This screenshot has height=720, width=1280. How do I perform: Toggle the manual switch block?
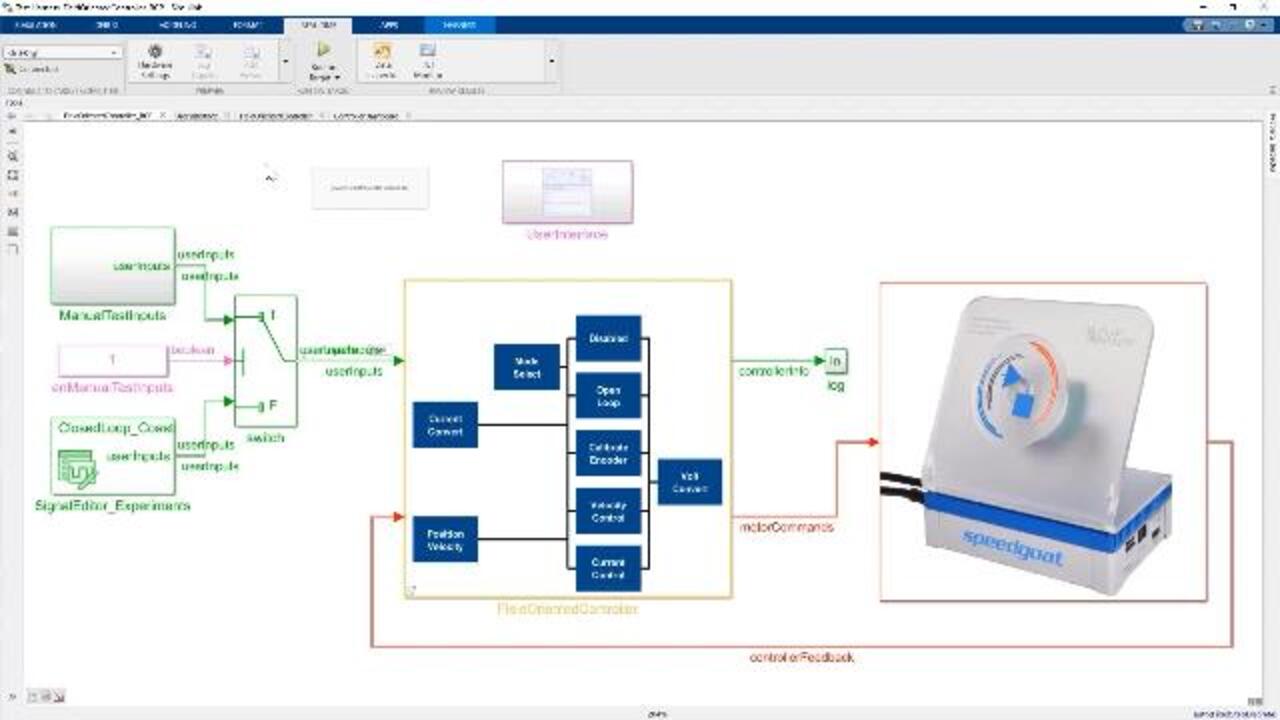[265, 361]
